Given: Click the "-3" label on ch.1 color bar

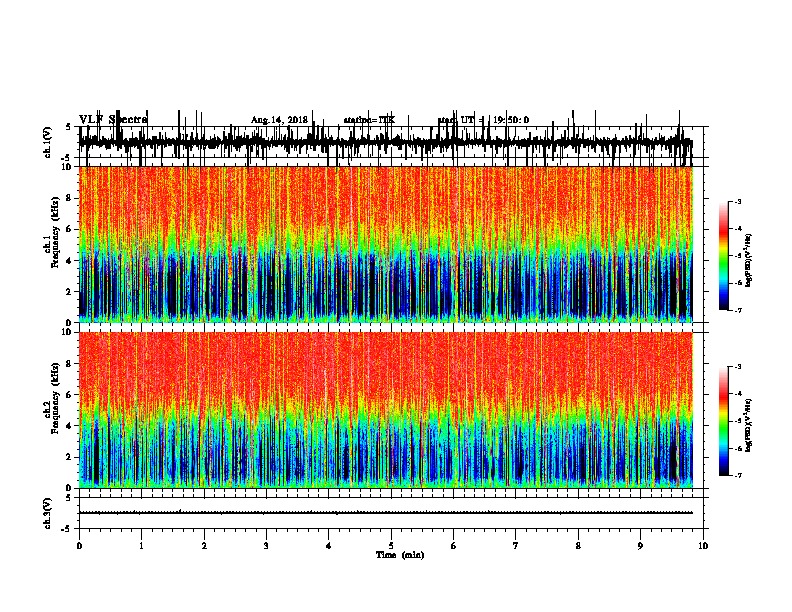Looking at the screenshot, I should point(737,201).
